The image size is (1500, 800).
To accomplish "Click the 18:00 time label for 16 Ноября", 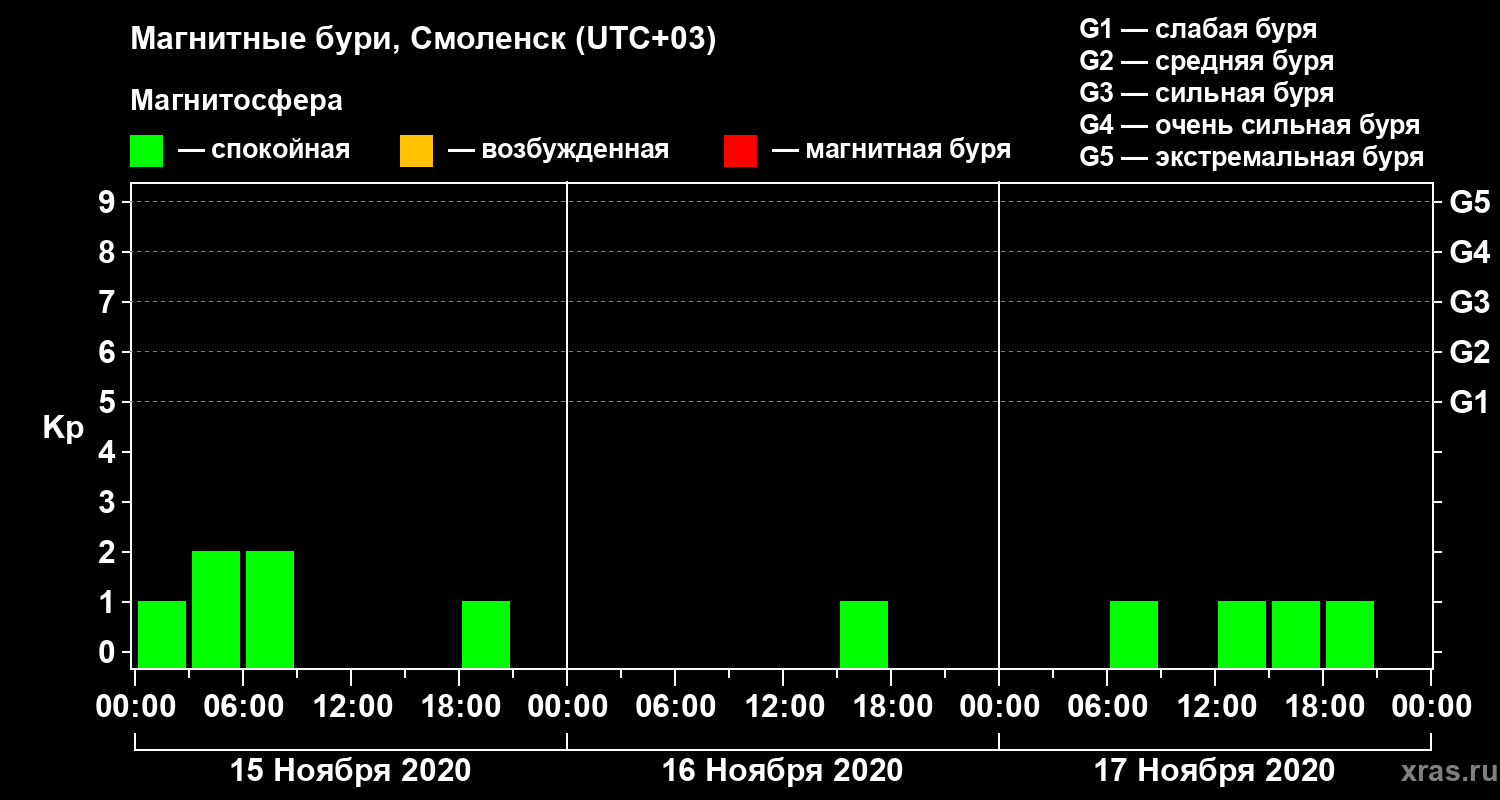I will coord(891,707).
